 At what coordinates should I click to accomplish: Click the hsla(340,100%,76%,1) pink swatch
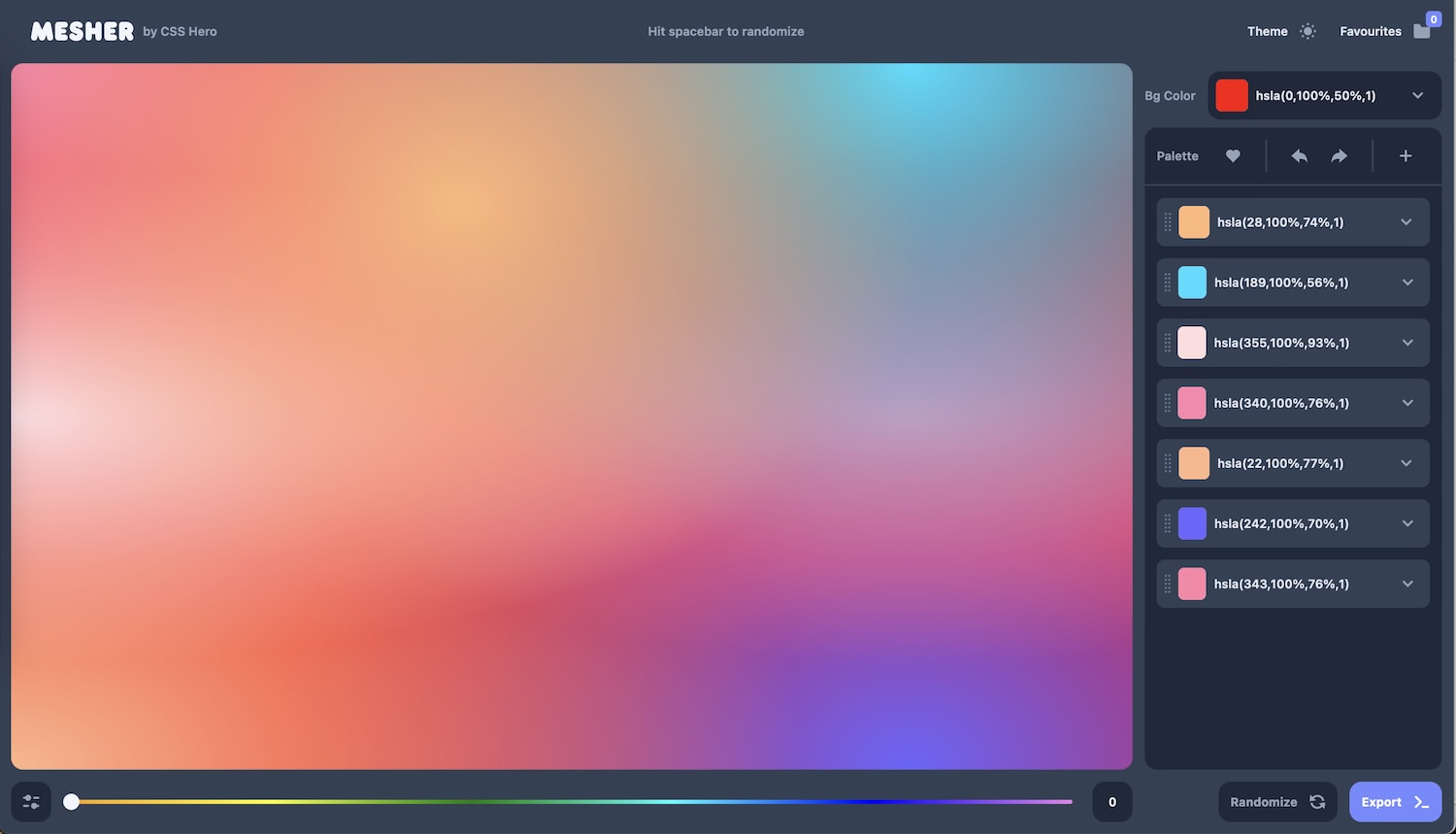click(1192, 403)
